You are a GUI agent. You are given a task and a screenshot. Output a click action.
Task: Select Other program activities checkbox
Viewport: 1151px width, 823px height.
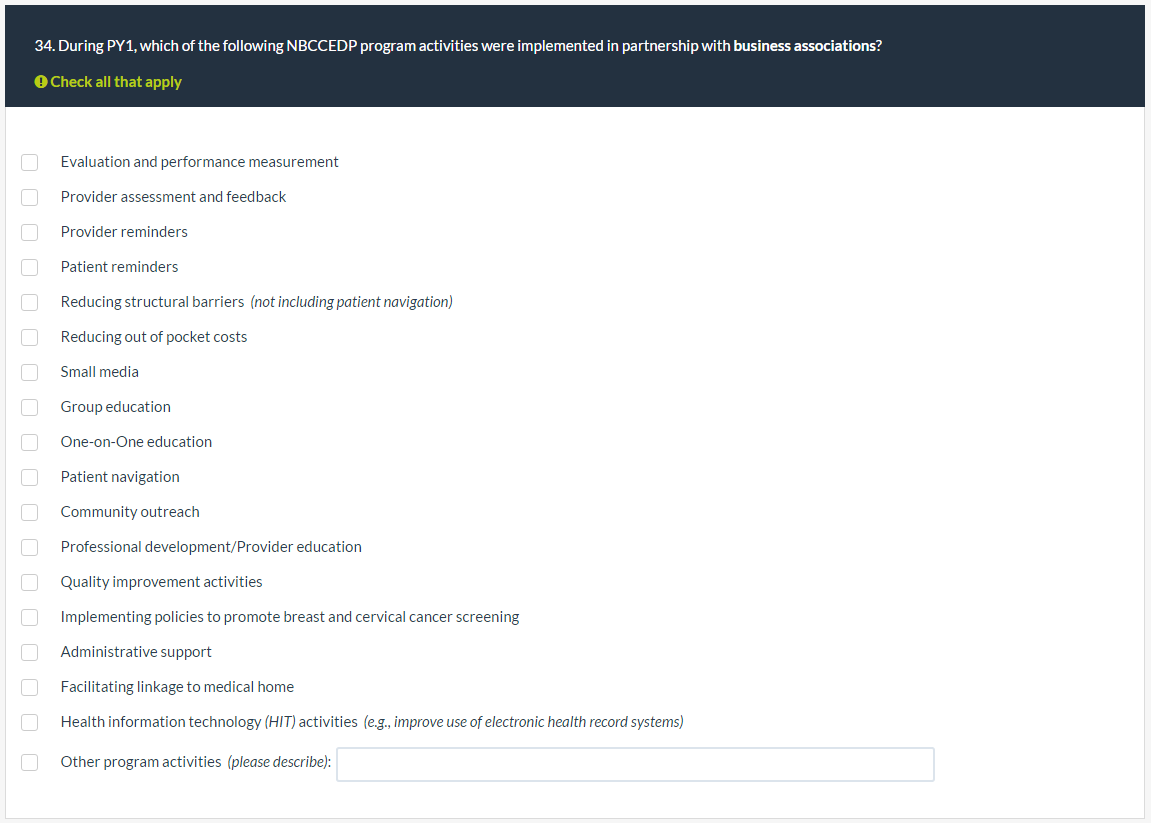coord(30,762)
